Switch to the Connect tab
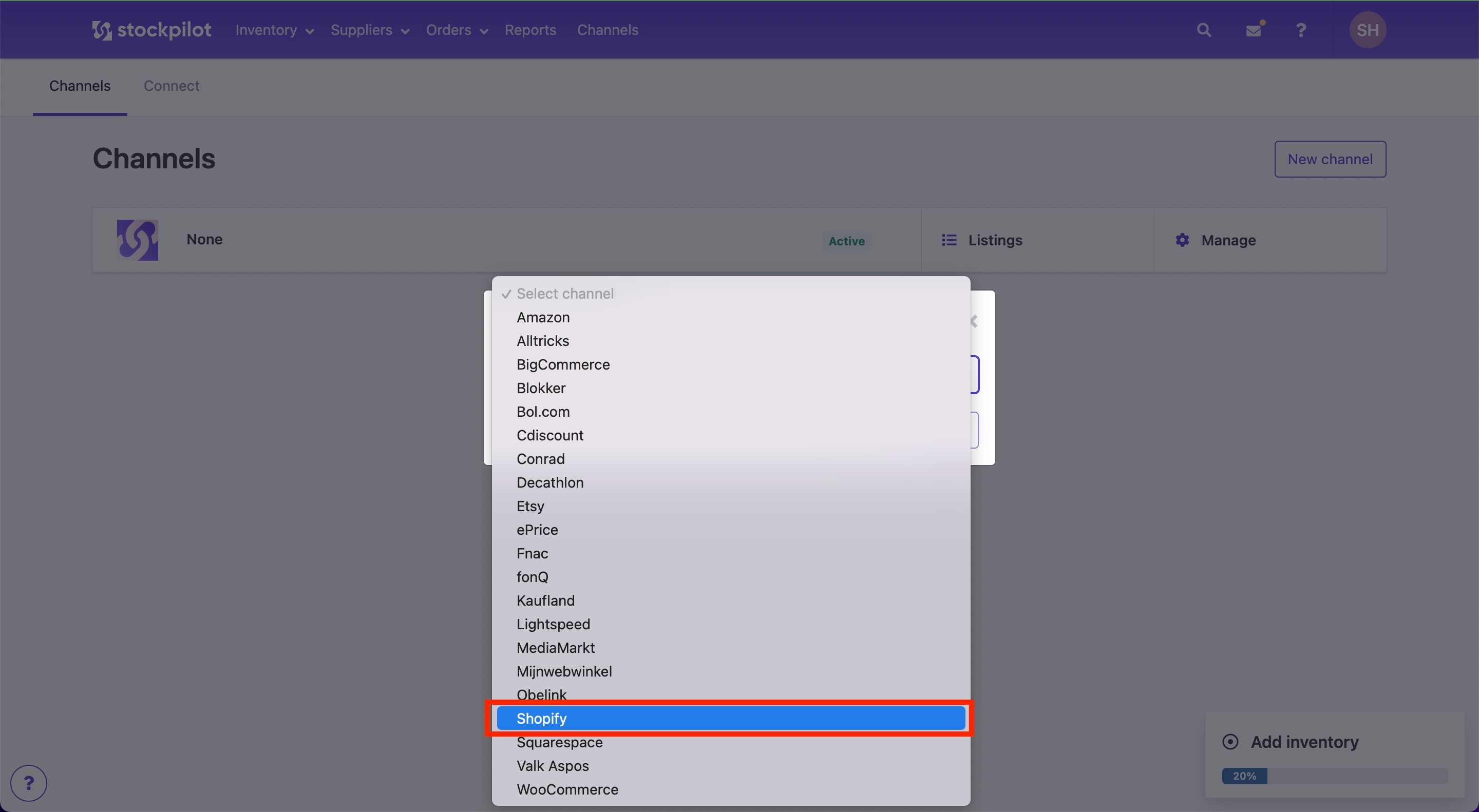 [171, 86]
